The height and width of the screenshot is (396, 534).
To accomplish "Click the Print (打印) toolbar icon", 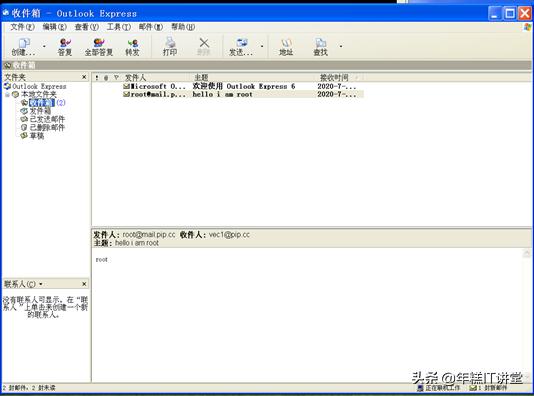I will (x=170, y=47).
